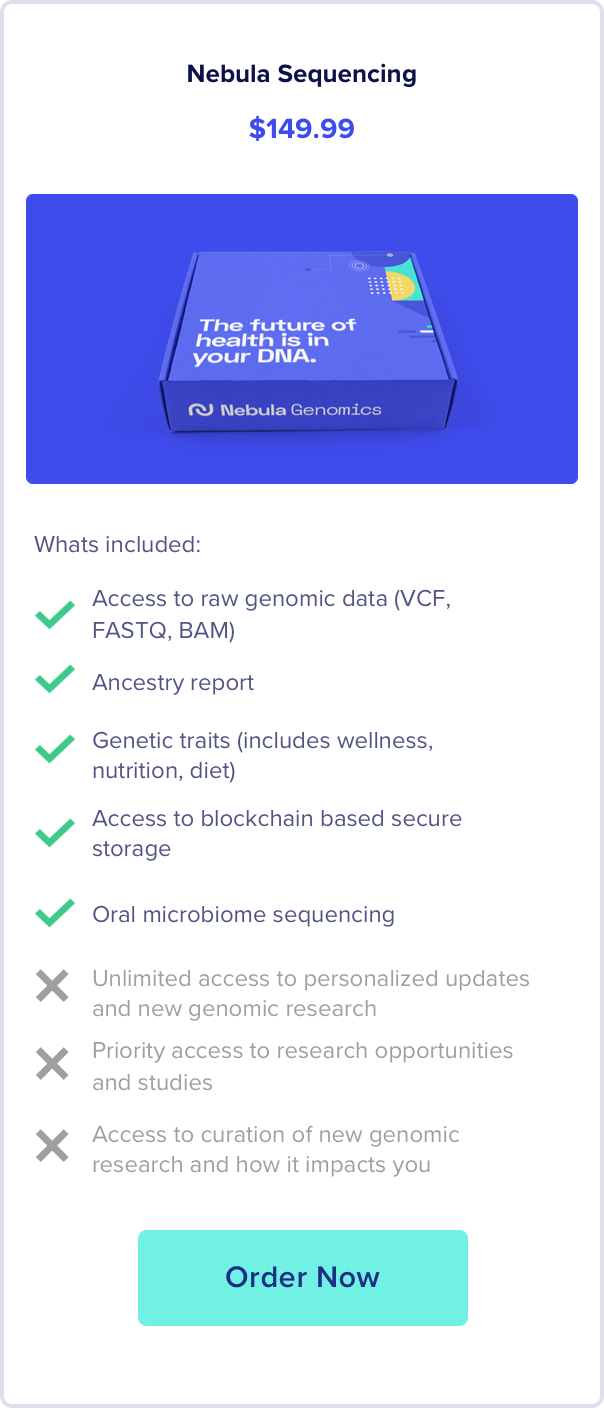The height and width of the screenshot is (1408, 604).
Task: Click the X beside Access to curation
Action: pos(52,1145)
